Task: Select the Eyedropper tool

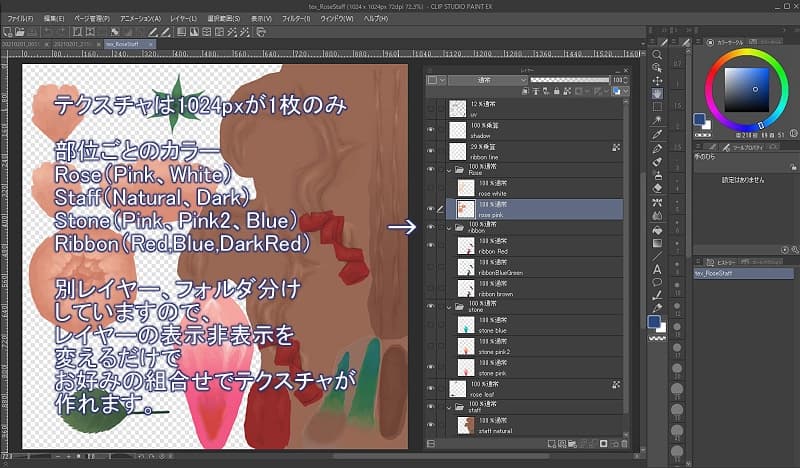Action: coord(657,134)
